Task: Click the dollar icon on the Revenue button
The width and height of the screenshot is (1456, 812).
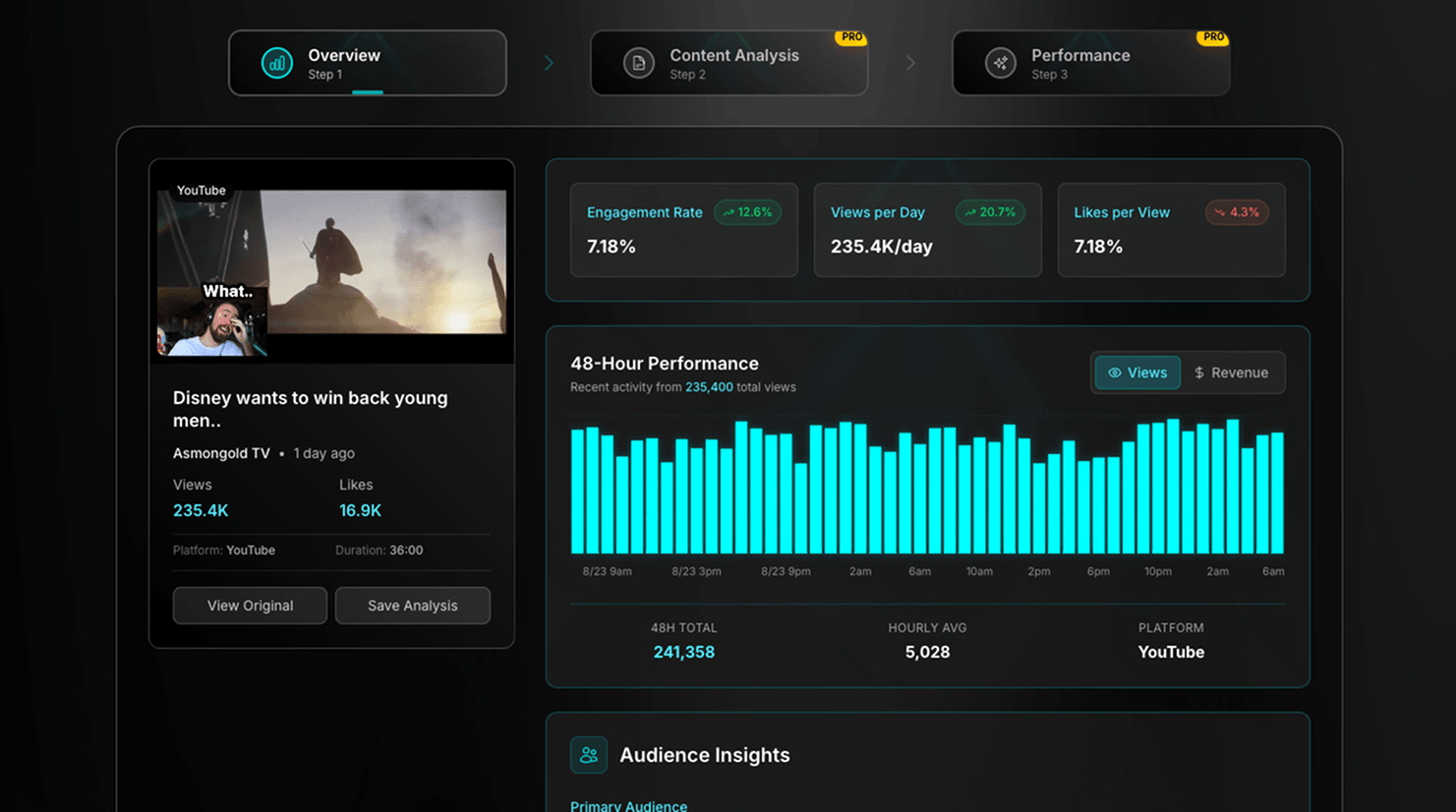Action: [x=1198, y=373]
